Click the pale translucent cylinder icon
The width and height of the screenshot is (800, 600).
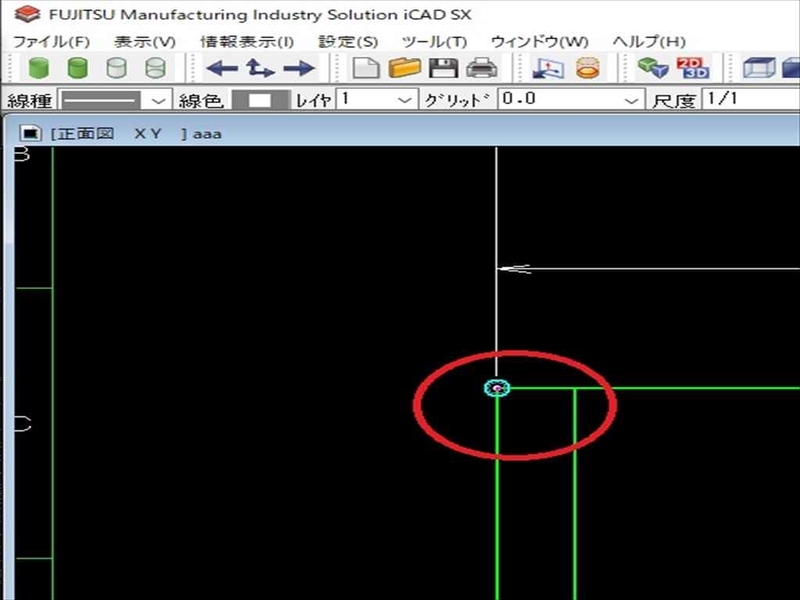tap(116, 68)
